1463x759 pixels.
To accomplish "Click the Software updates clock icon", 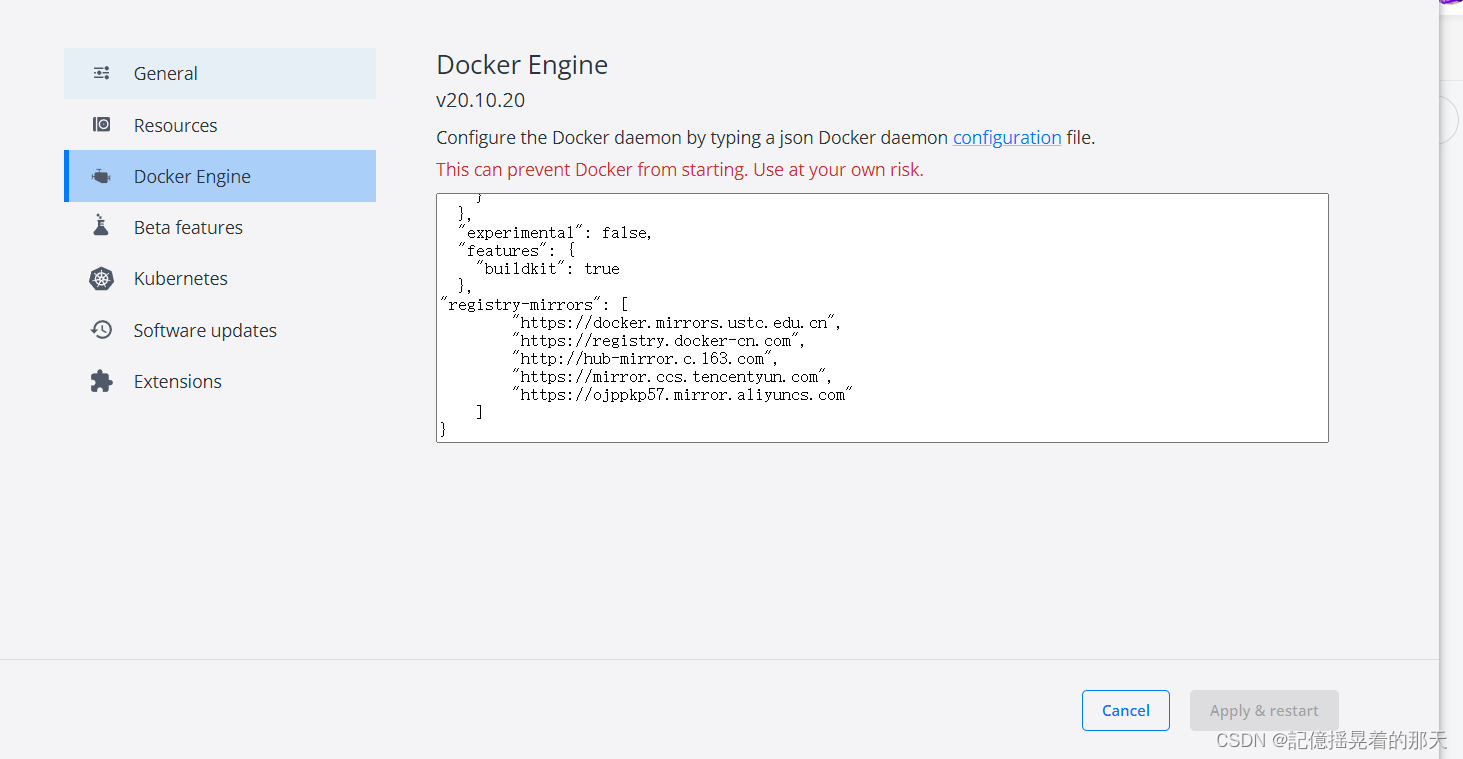I will (101, 330).
